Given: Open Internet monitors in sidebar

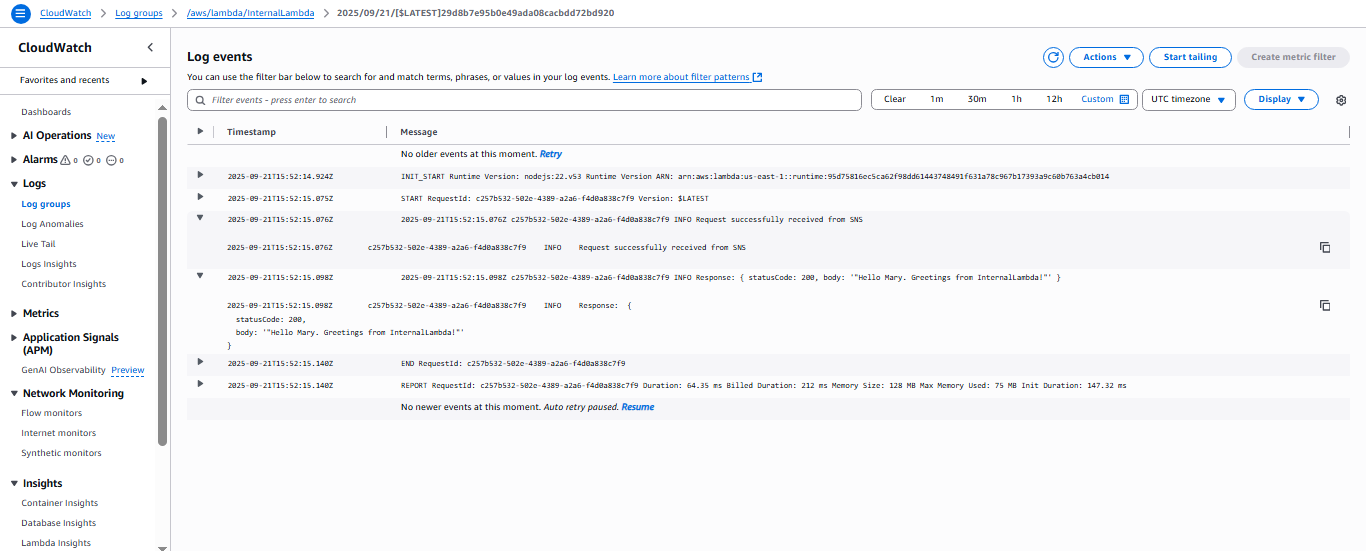Looking at the screenshot, I should click(x=59, y=433).
